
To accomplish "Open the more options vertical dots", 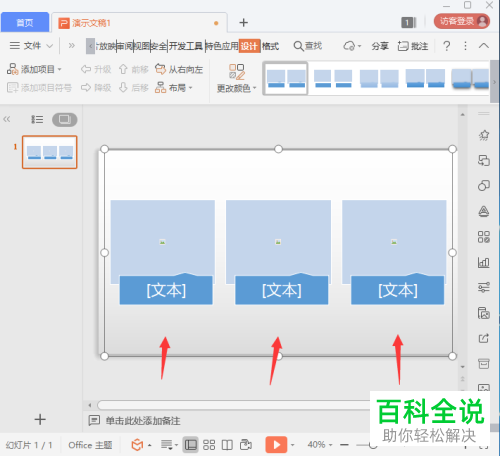I will click(x=465, y=46).
